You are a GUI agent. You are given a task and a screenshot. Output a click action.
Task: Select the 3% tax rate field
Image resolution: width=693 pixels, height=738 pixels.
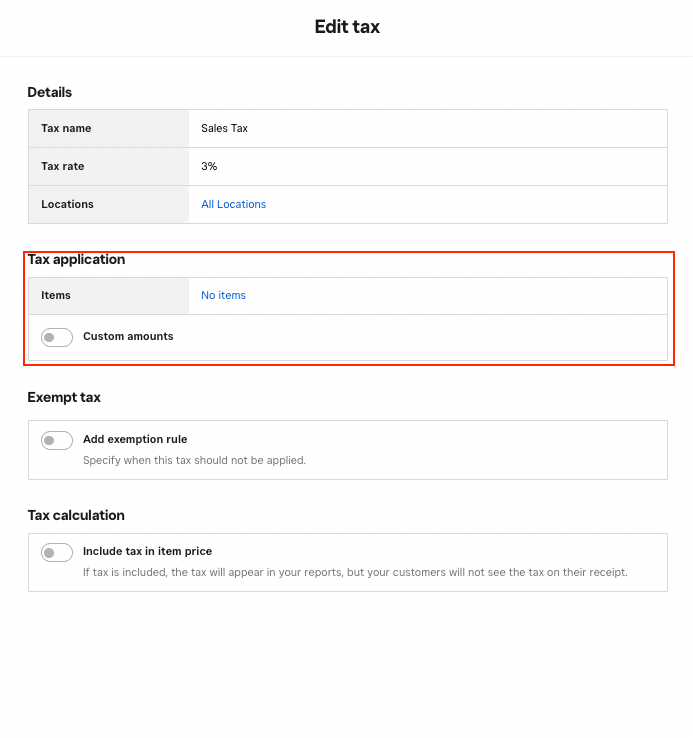point(428,167)
